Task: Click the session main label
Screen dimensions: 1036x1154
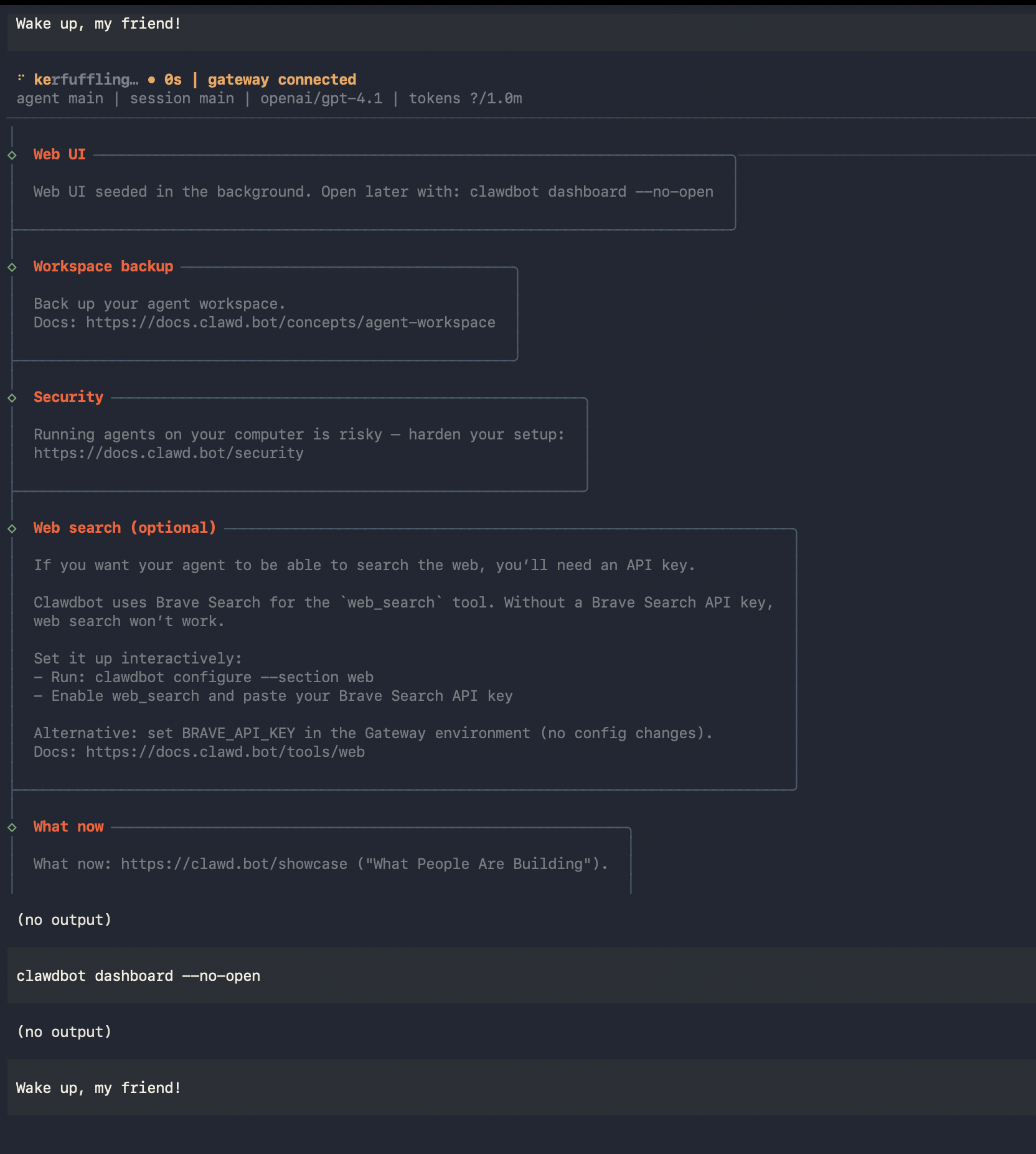Action: [182, 98]
